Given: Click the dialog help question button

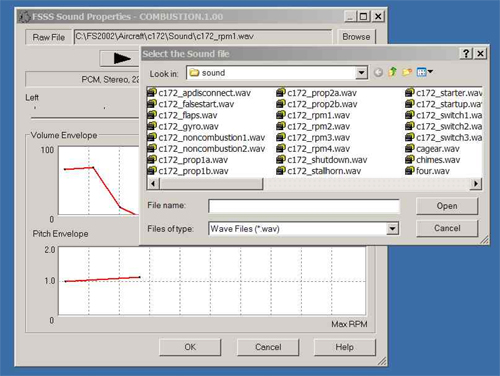Looking at the screenshot, I should coord(466,53).
